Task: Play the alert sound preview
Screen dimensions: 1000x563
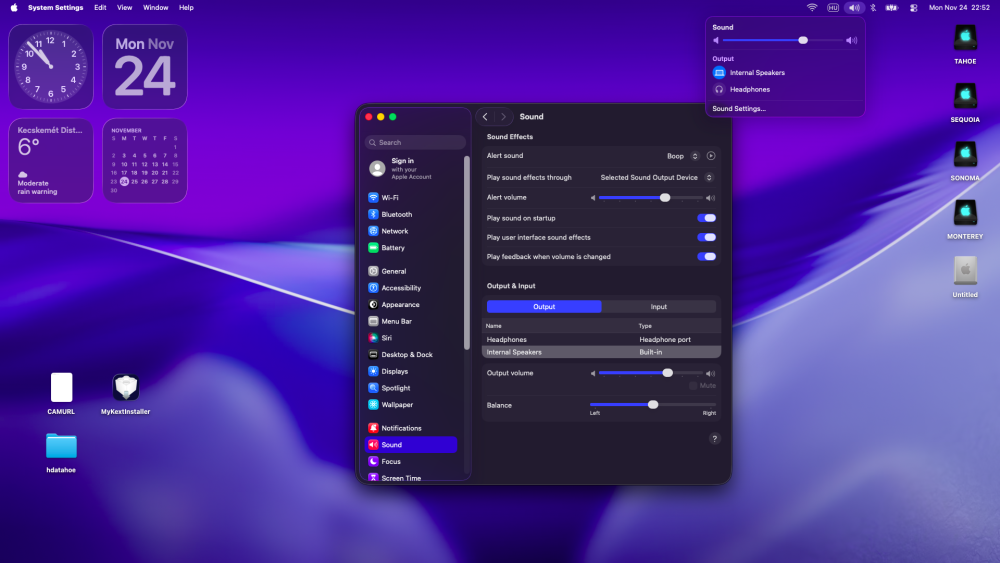Action: [710, 156]
